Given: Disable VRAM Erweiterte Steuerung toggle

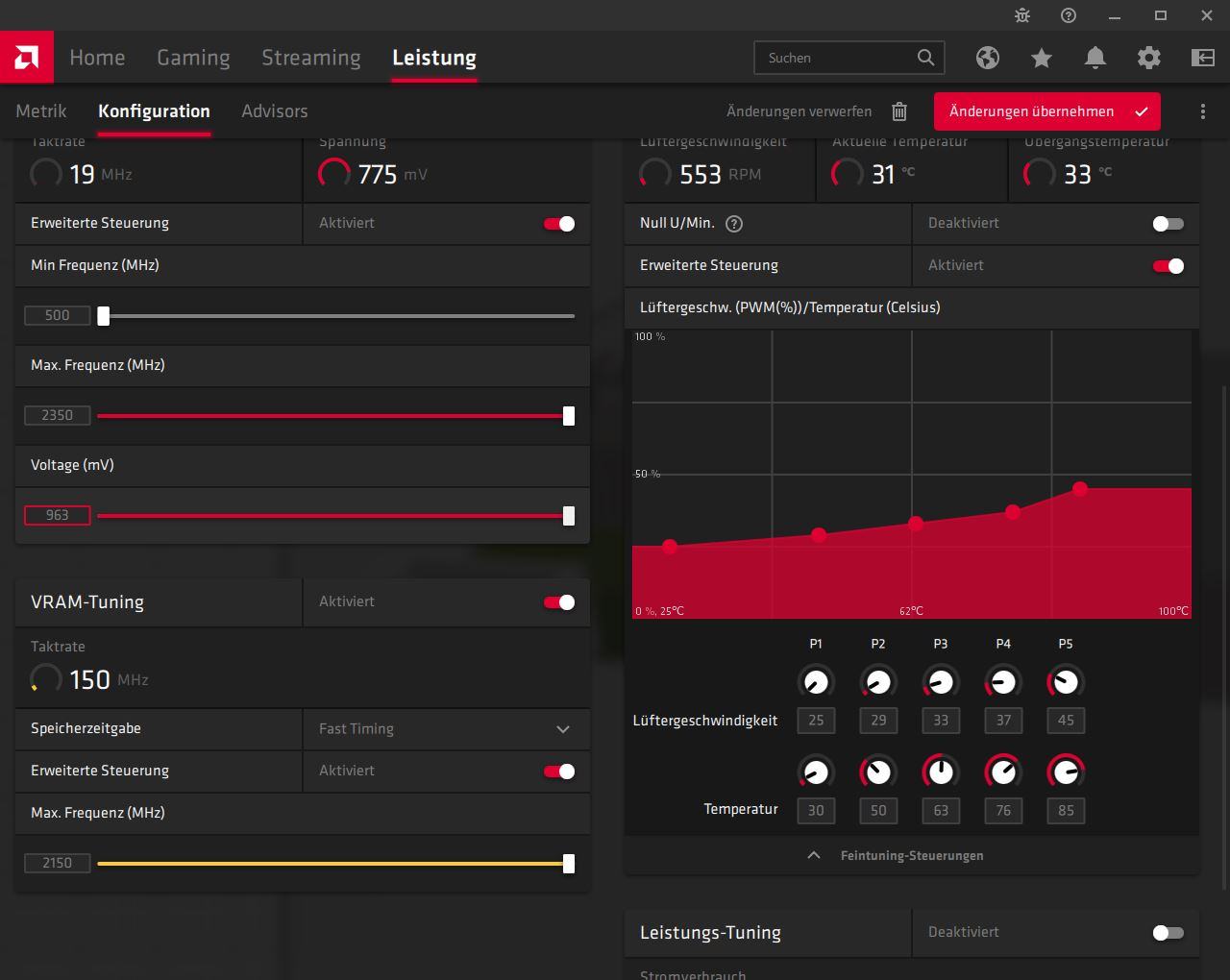Looking at the screenshot, I should [x=559, y=772].
